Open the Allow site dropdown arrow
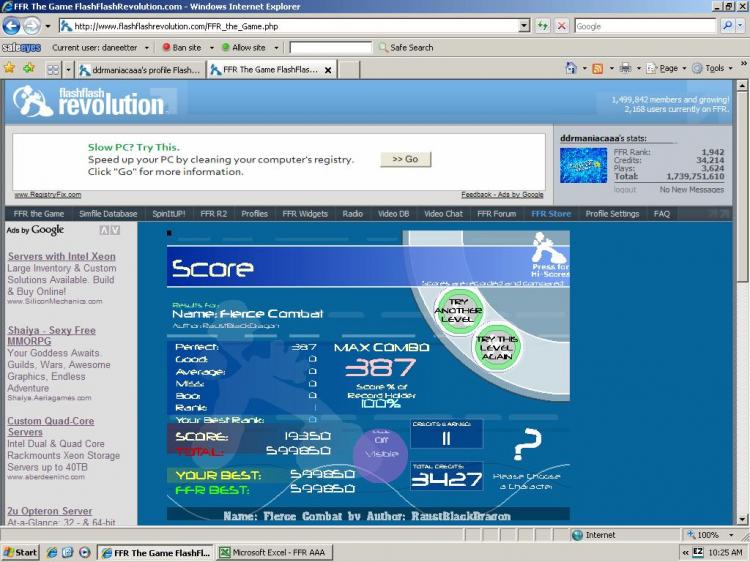Image resolution: width=750 pixels, height=562 pixels. click(276, 48)
